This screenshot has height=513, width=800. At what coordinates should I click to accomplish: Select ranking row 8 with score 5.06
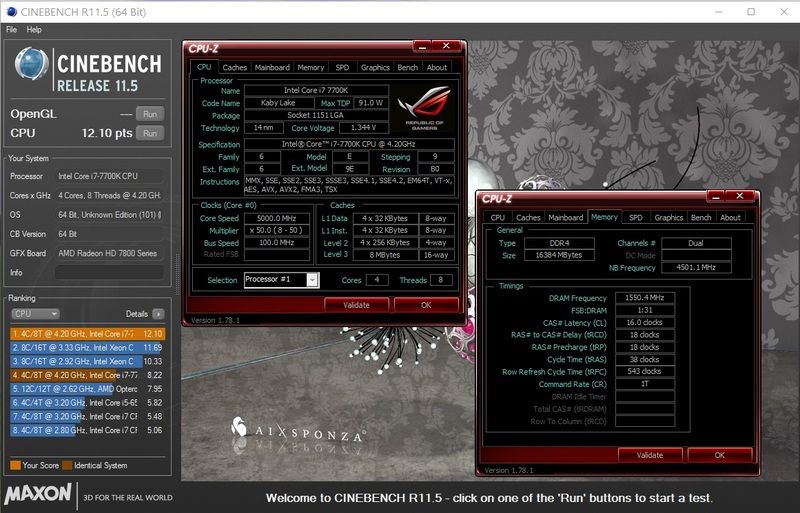pyautogui.click(x=88, y=430)
